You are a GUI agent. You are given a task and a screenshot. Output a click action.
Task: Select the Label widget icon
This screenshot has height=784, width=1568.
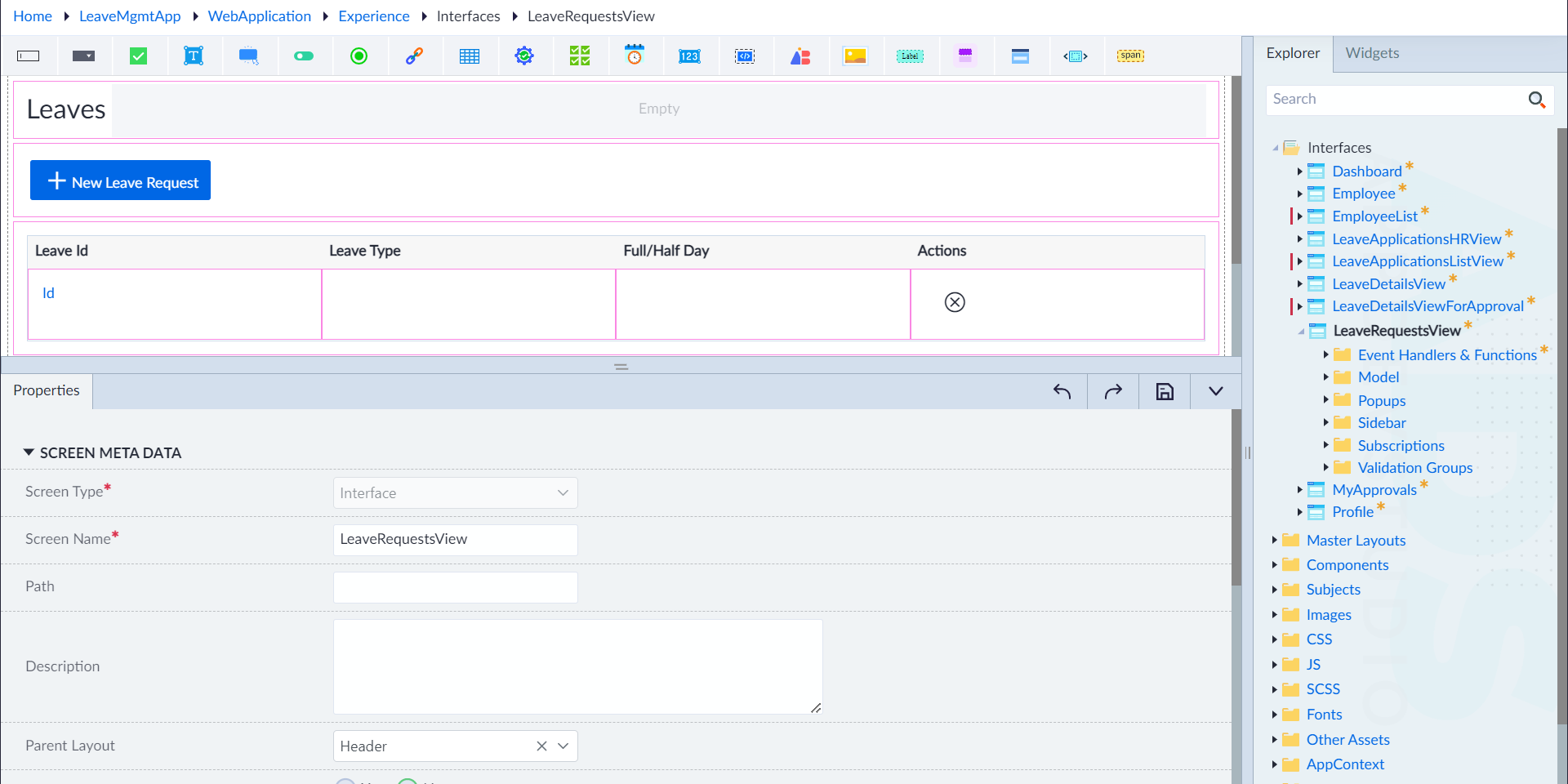click(910, 56)
